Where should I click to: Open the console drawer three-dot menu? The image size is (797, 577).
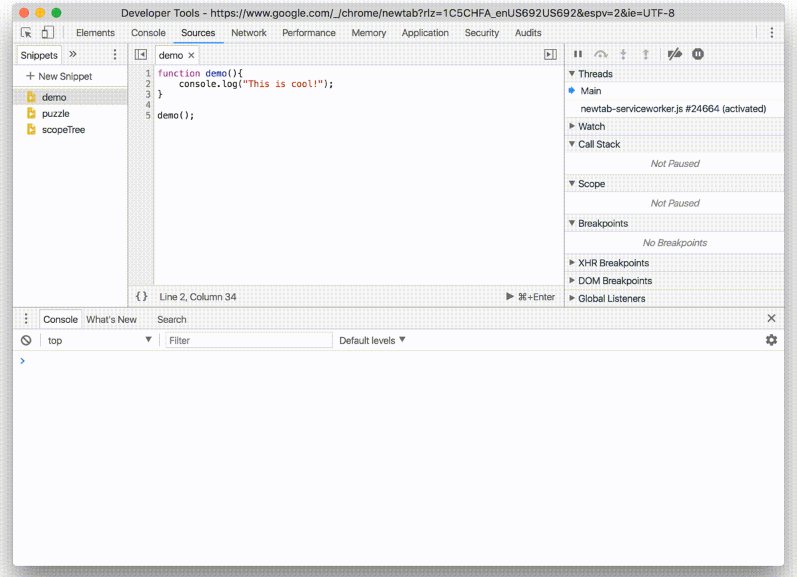point(26,319)
